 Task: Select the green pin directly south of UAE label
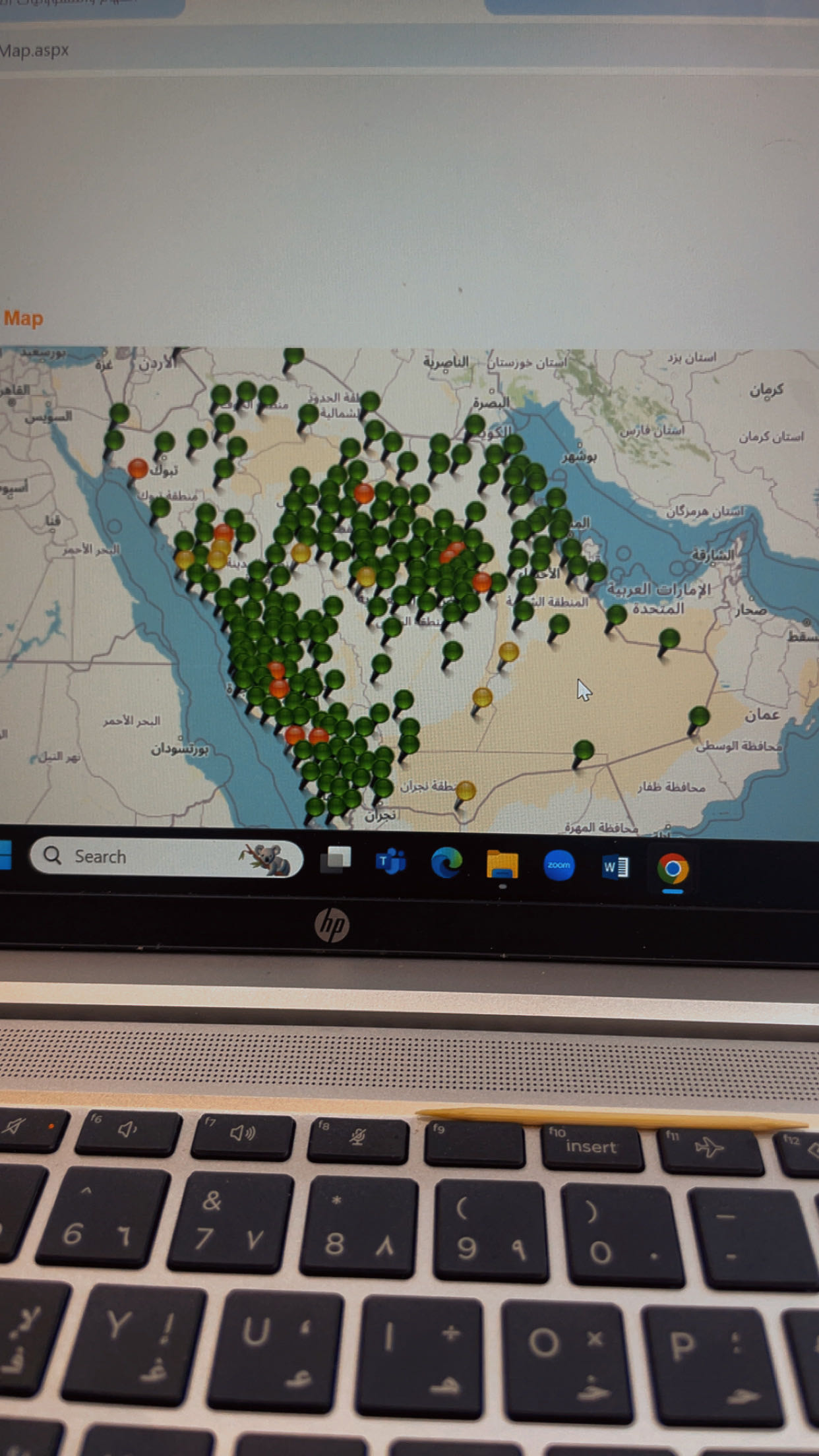coord(669,638)
